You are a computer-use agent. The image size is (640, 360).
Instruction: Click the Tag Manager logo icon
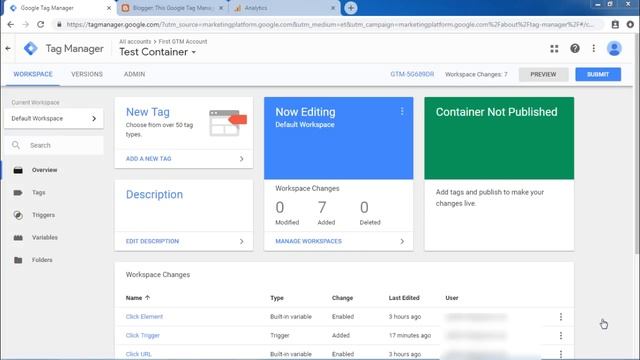(31, 49)
